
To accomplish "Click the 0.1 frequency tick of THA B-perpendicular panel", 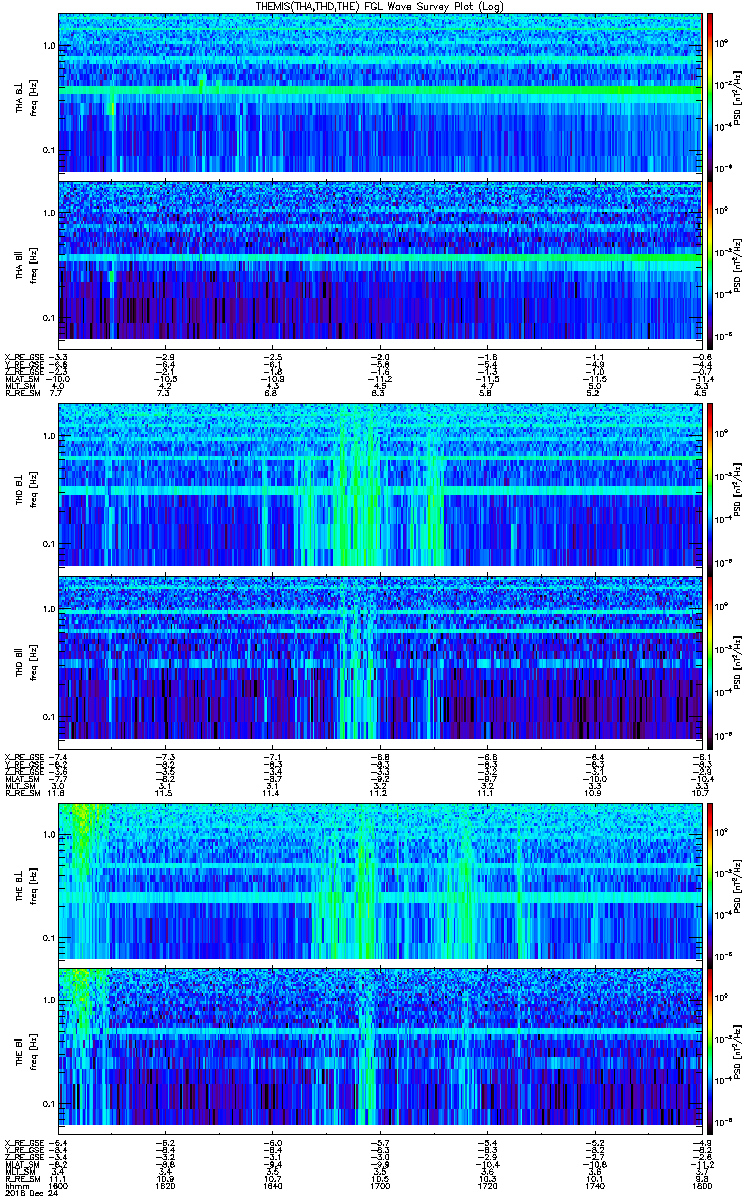I will 48,151.
